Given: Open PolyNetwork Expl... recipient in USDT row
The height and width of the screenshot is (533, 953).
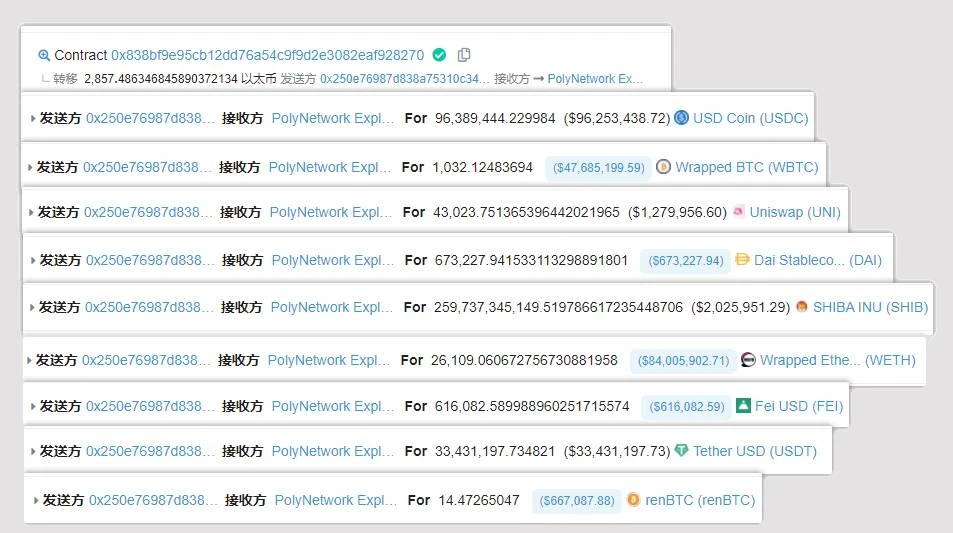Looking at the screenshot, I should 333,451.
